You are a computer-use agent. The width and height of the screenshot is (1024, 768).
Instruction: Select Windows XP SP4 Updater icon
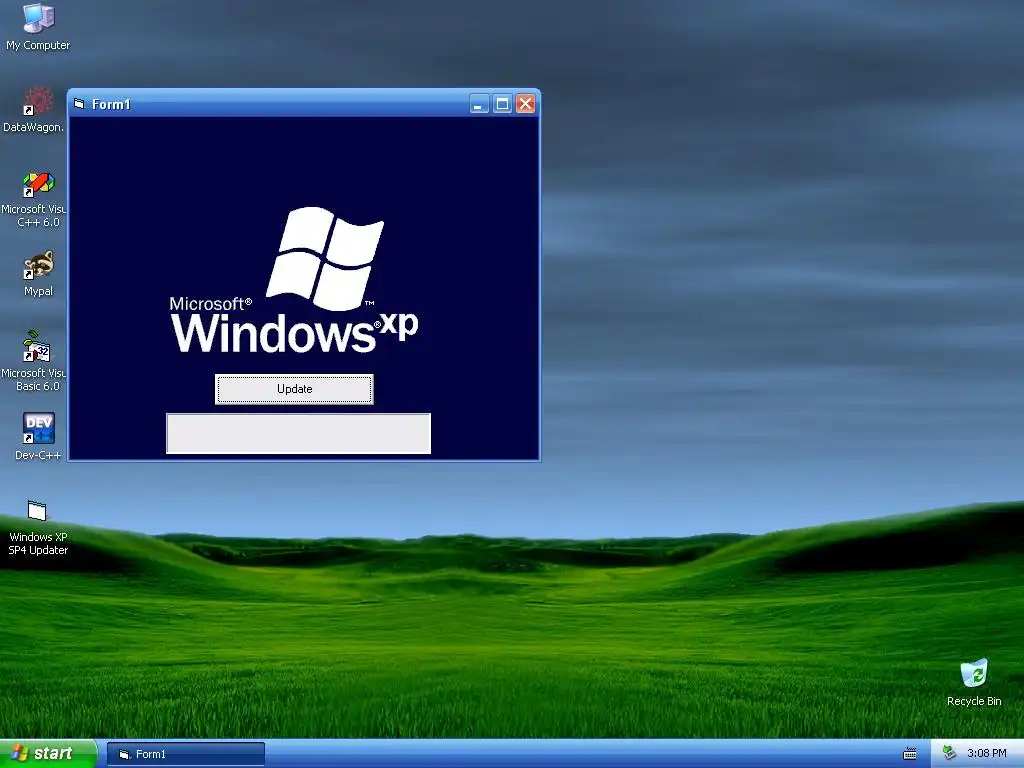38,527
